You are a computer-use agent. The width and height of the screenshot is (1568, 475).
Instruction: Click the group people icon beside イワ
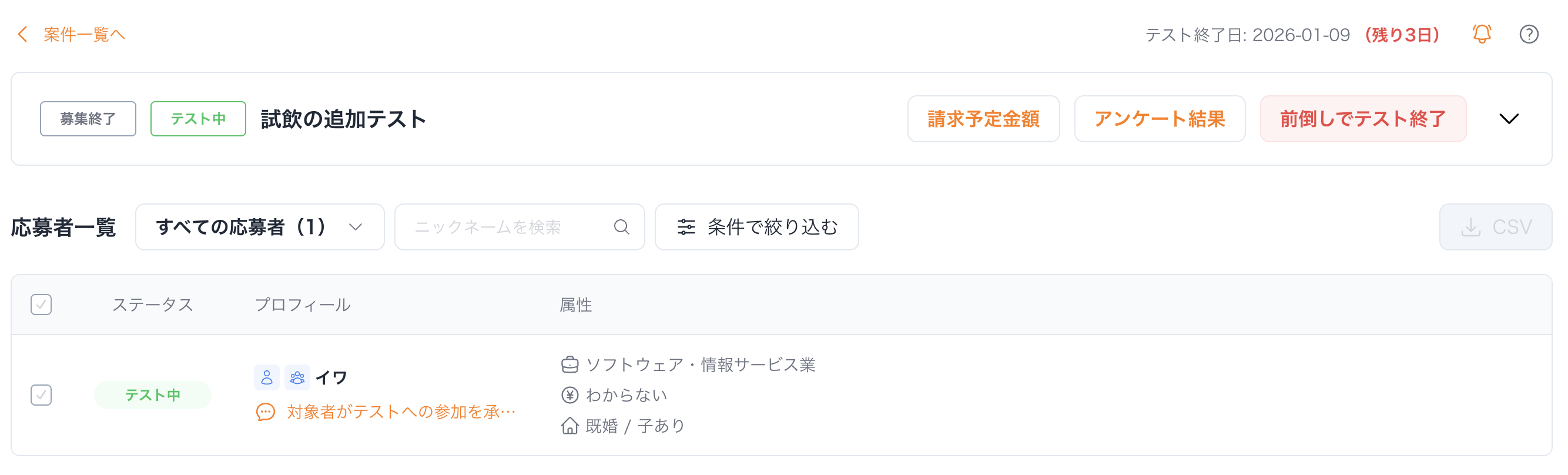(x=297, y=377)
